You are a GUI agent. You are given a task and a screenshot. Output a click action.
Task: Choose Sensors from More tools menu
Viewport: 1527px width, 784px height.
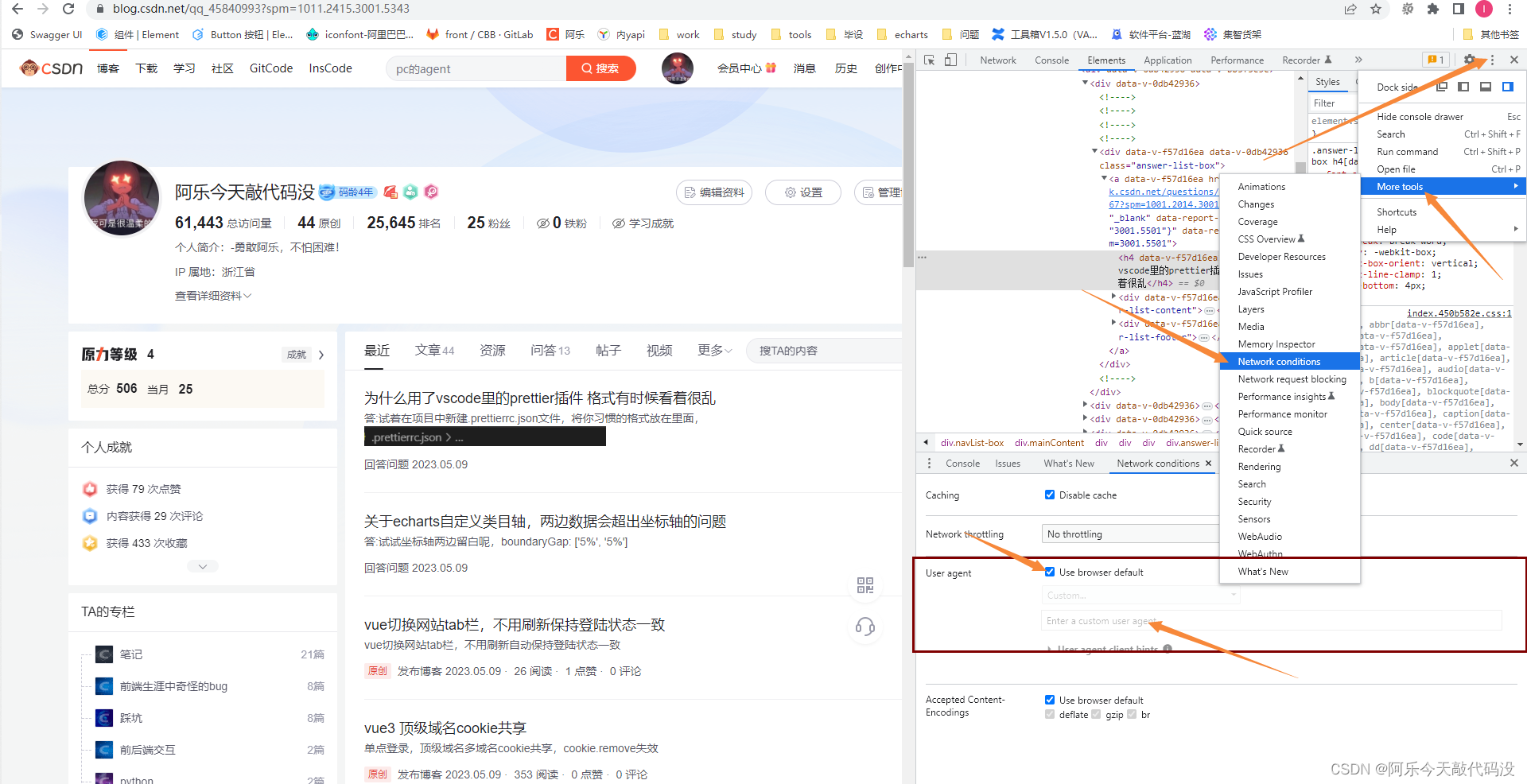(x=1289, y=518)
